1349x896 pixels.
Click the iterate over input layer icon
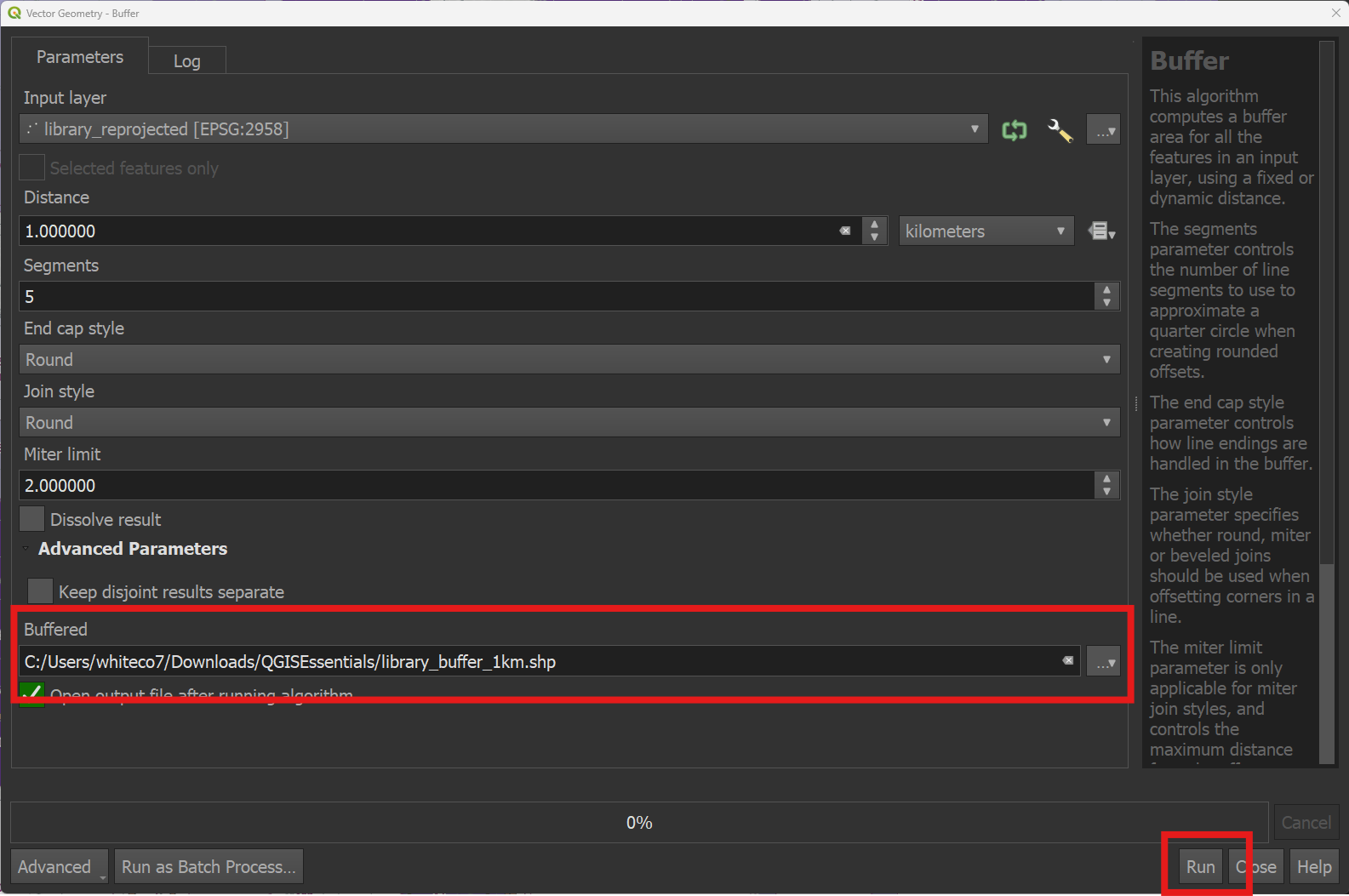click(x=1014, y=130)
